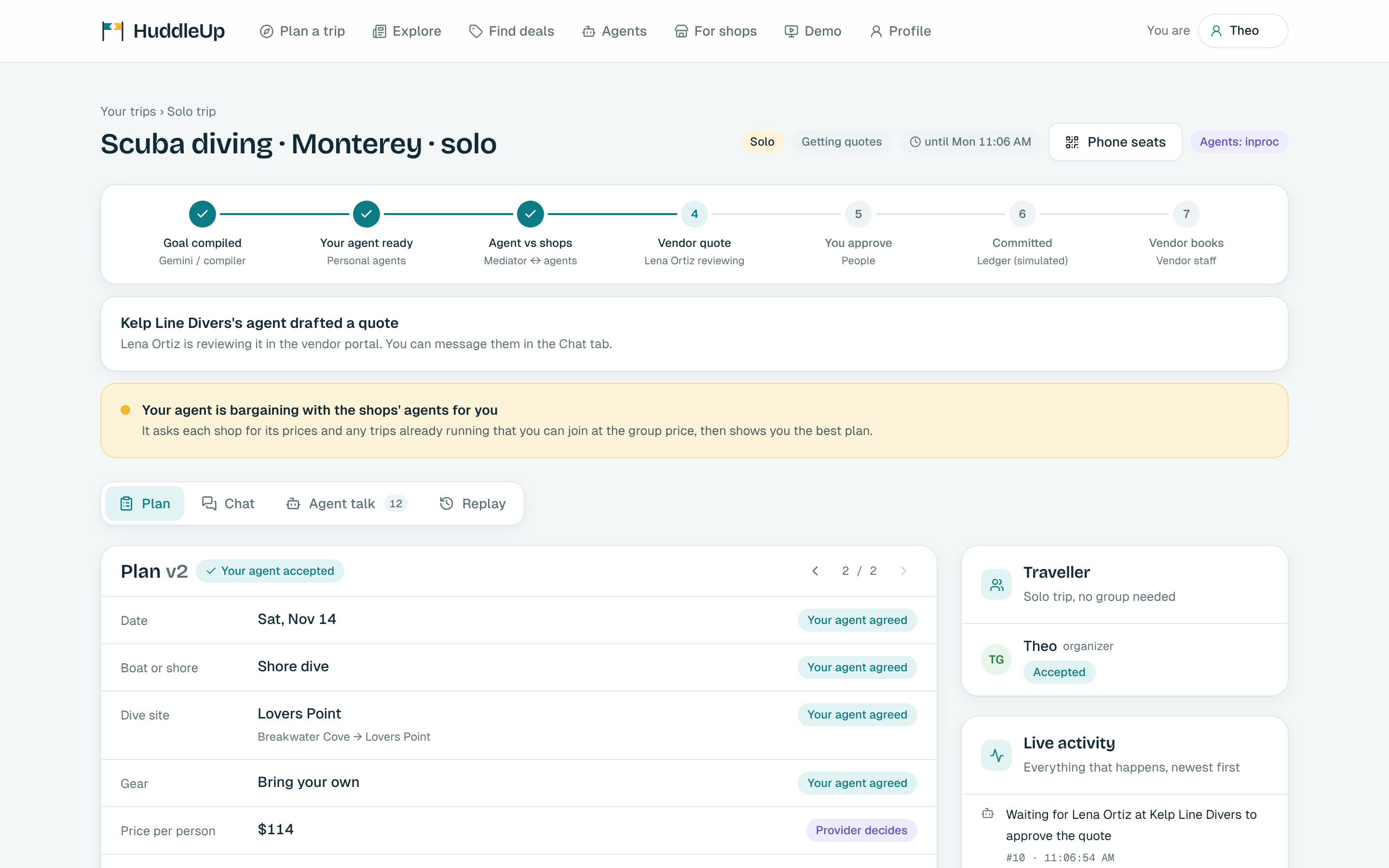The height and width of the screenshot is (868, 1389).
Task: Switch to the Plan tab
Action: point(145,503)
